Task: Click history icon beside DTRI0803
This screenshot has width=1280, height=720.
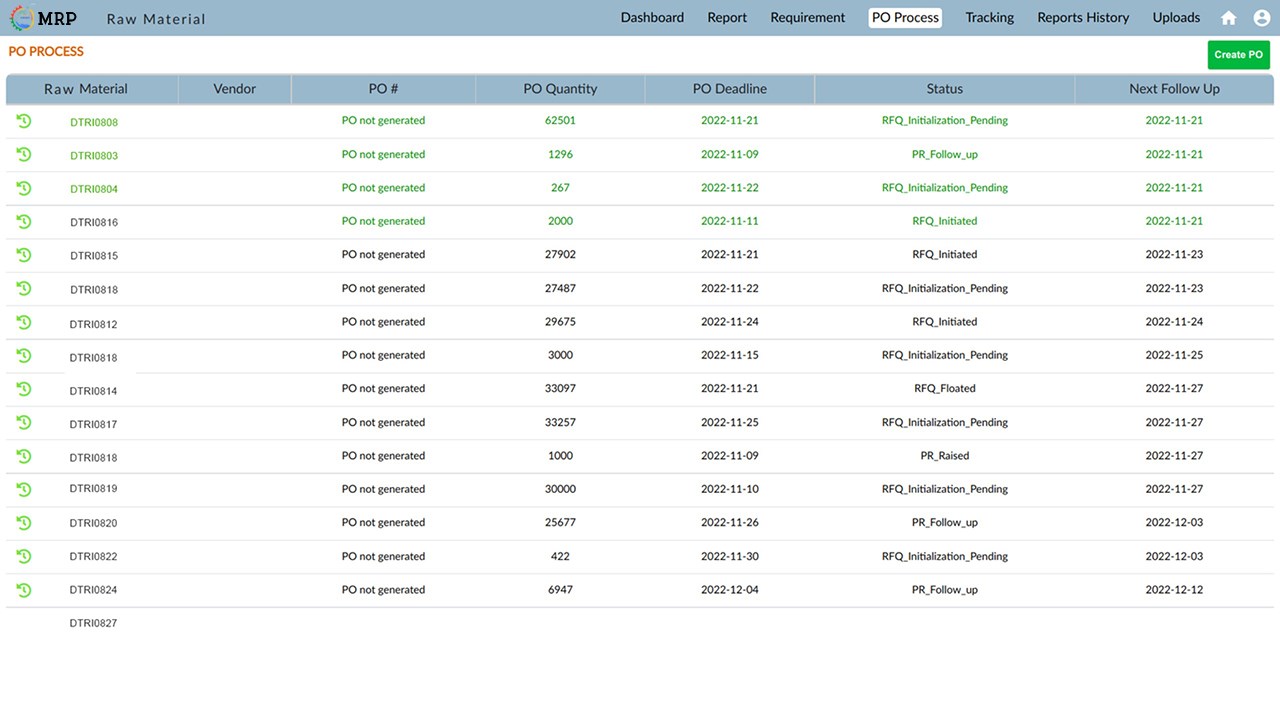Action: point(24,154)
